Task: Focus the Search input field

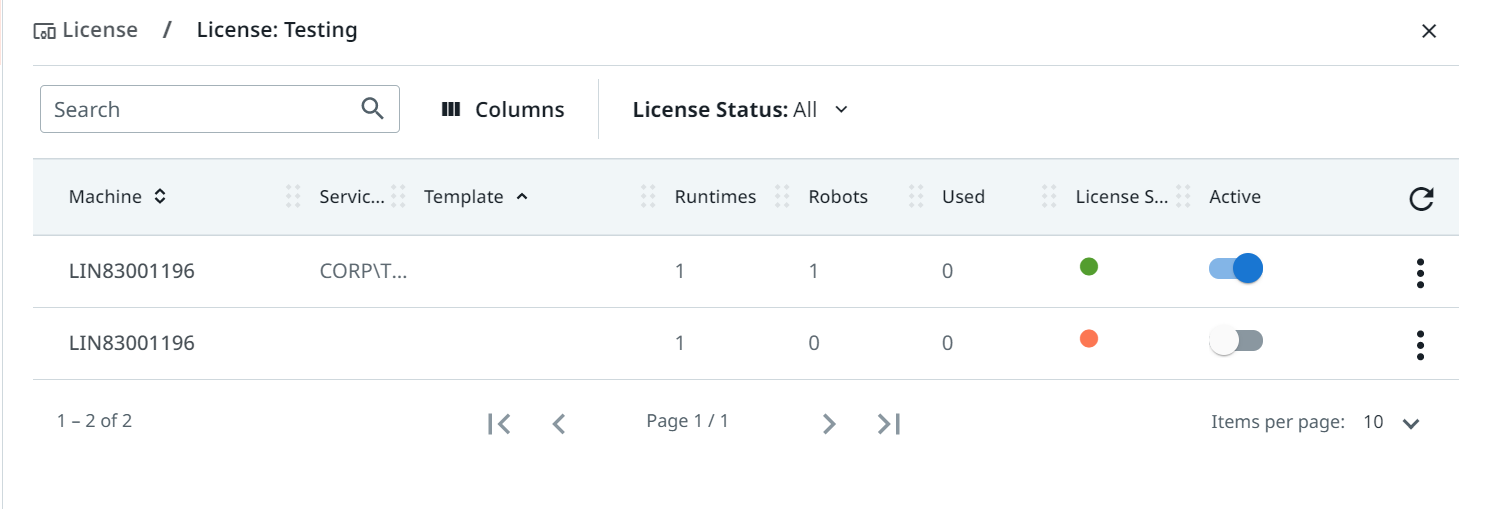Action: [200, 109]
